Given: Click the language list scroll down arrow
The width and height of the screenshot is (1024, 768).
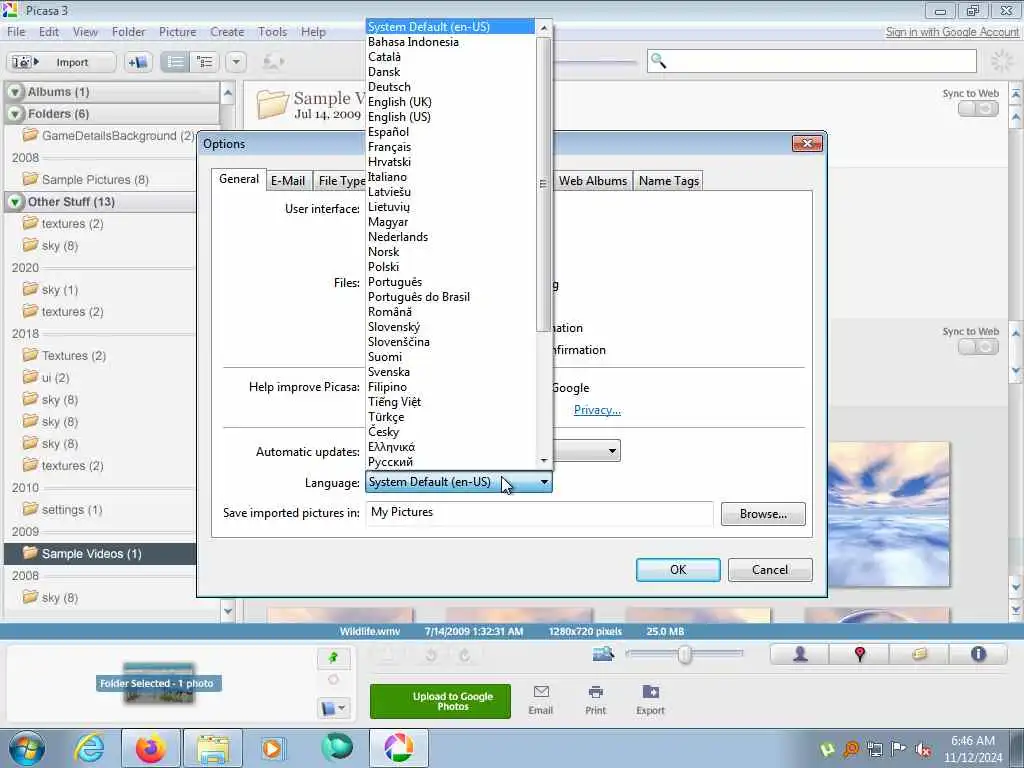Looking at the screenshot, I should coord(543,460).
